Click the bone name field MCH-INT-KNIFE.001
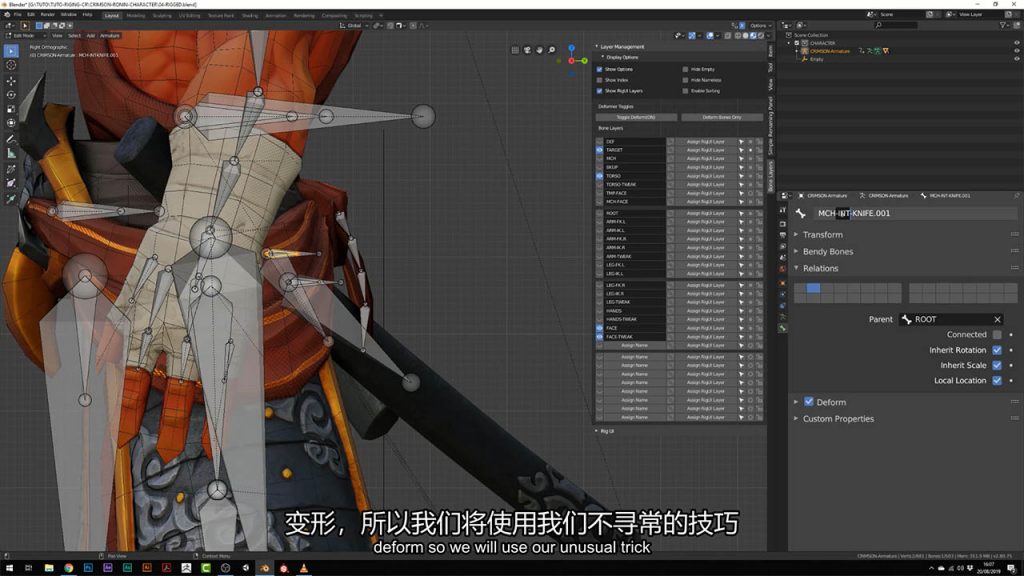The height and width of the screenshot is (576, 1024). (916, 213)
